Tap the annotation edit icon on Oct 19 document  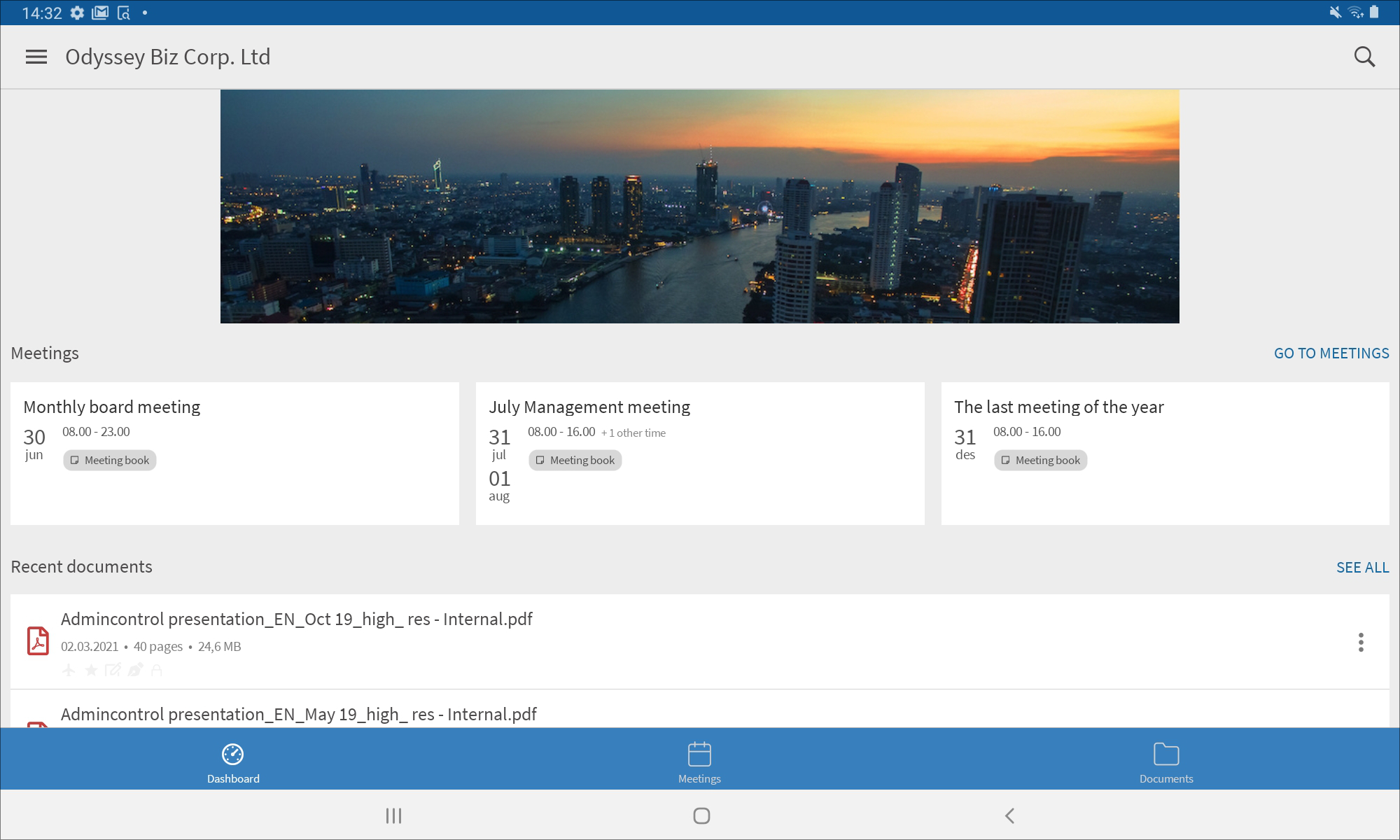tap(113, 671)
